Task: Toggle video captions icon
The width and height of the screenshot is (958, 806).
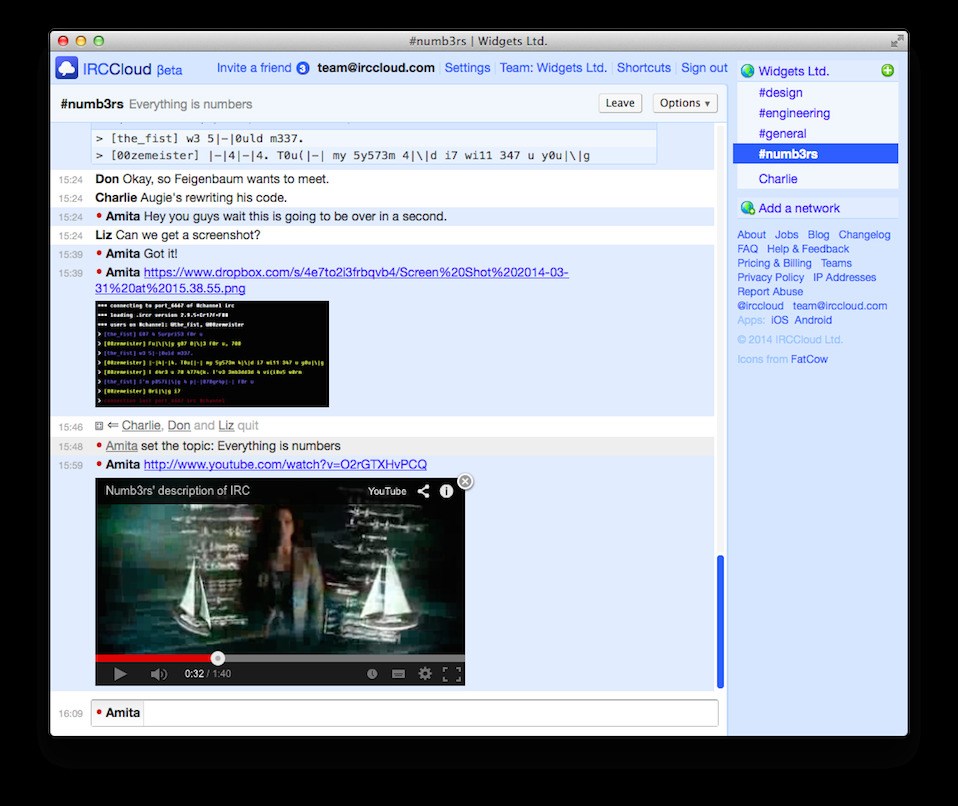Action: pos(398,673)
